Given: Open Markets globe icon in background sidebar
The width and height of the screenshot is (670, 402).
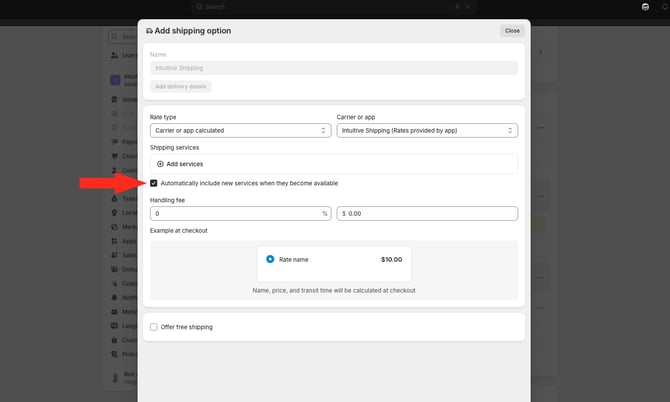Looking at the screenshot, I should [x=115, y=227].
